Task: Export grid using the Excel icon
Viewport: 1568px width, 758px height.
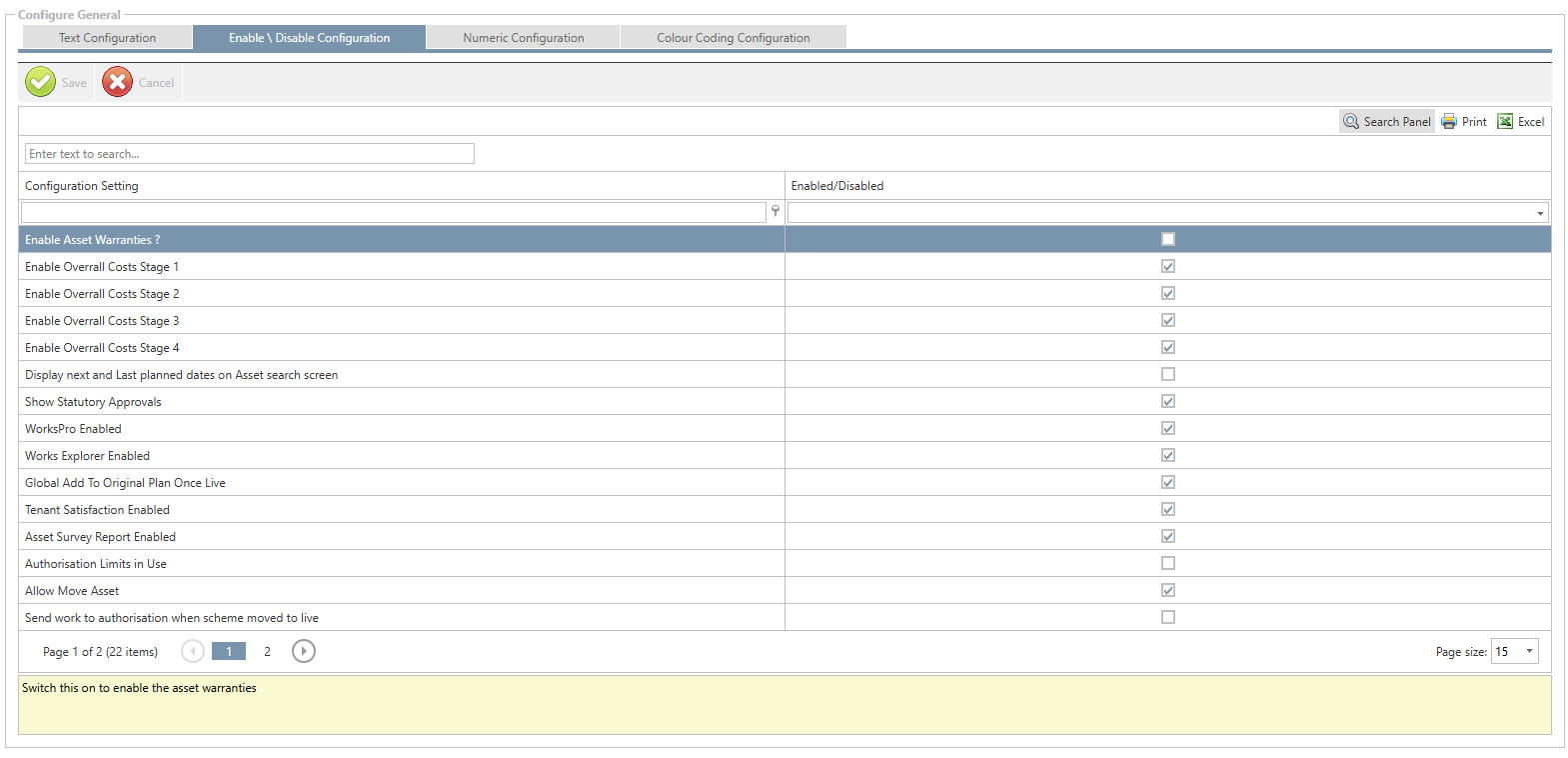Action: tap(1505, 122)
